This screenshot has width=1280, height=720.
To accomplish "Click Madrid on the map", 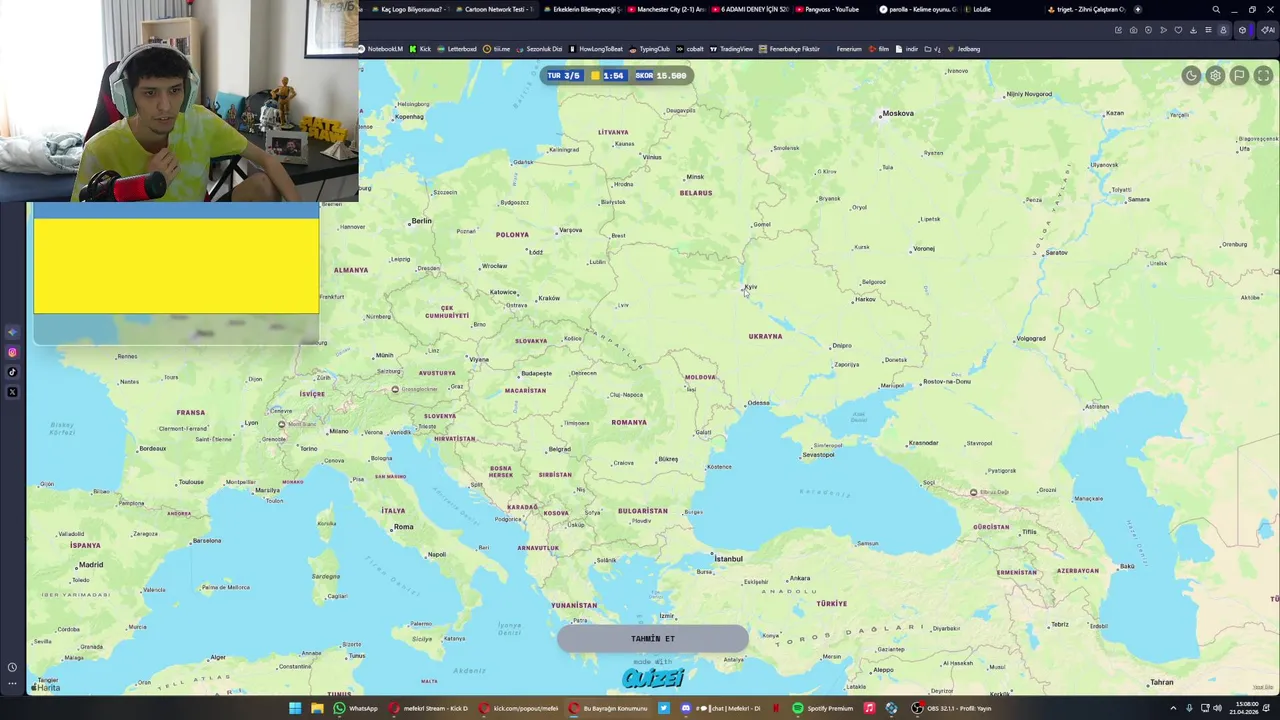I will point(90,564).
